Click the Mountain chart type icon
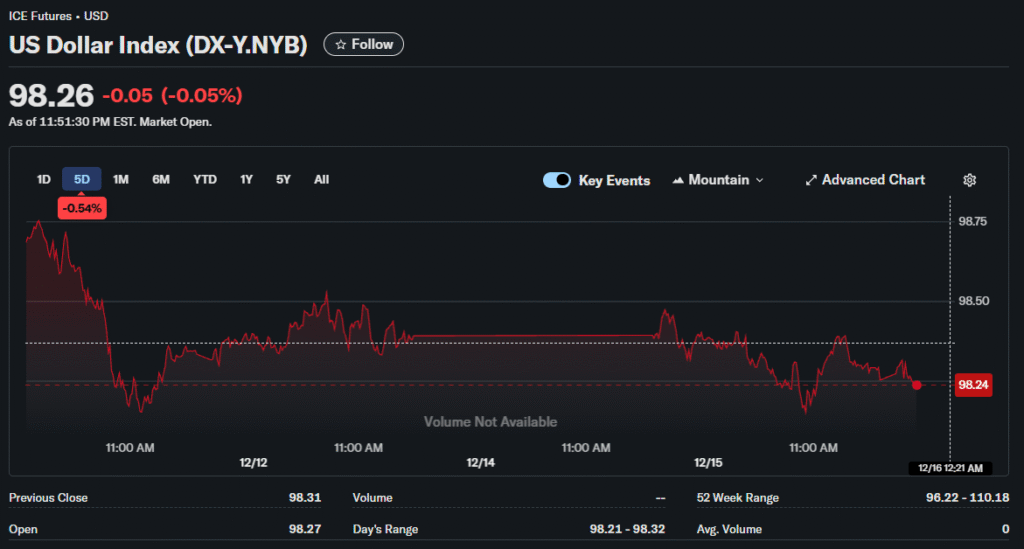Screen dimensions: 1024x549 [679, 180]
